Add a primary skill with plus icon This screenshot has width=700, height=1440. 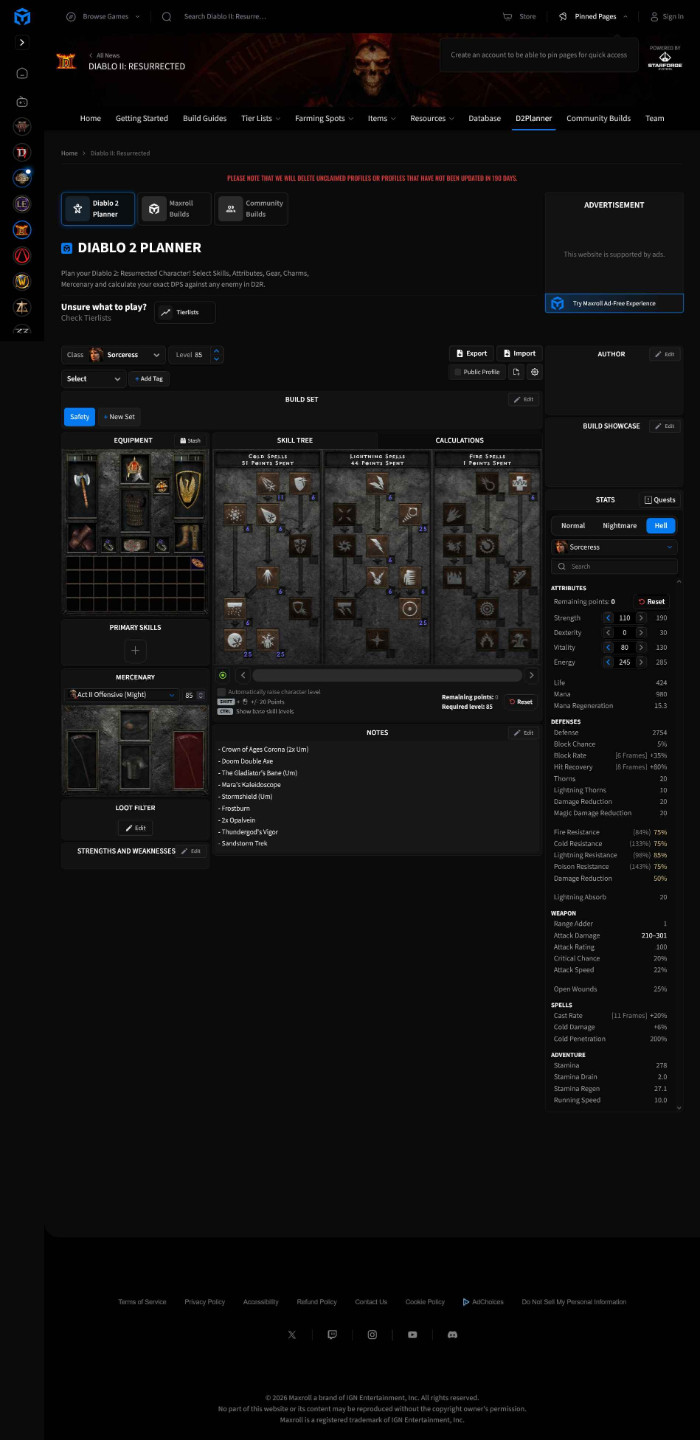(x=136, y=650)
